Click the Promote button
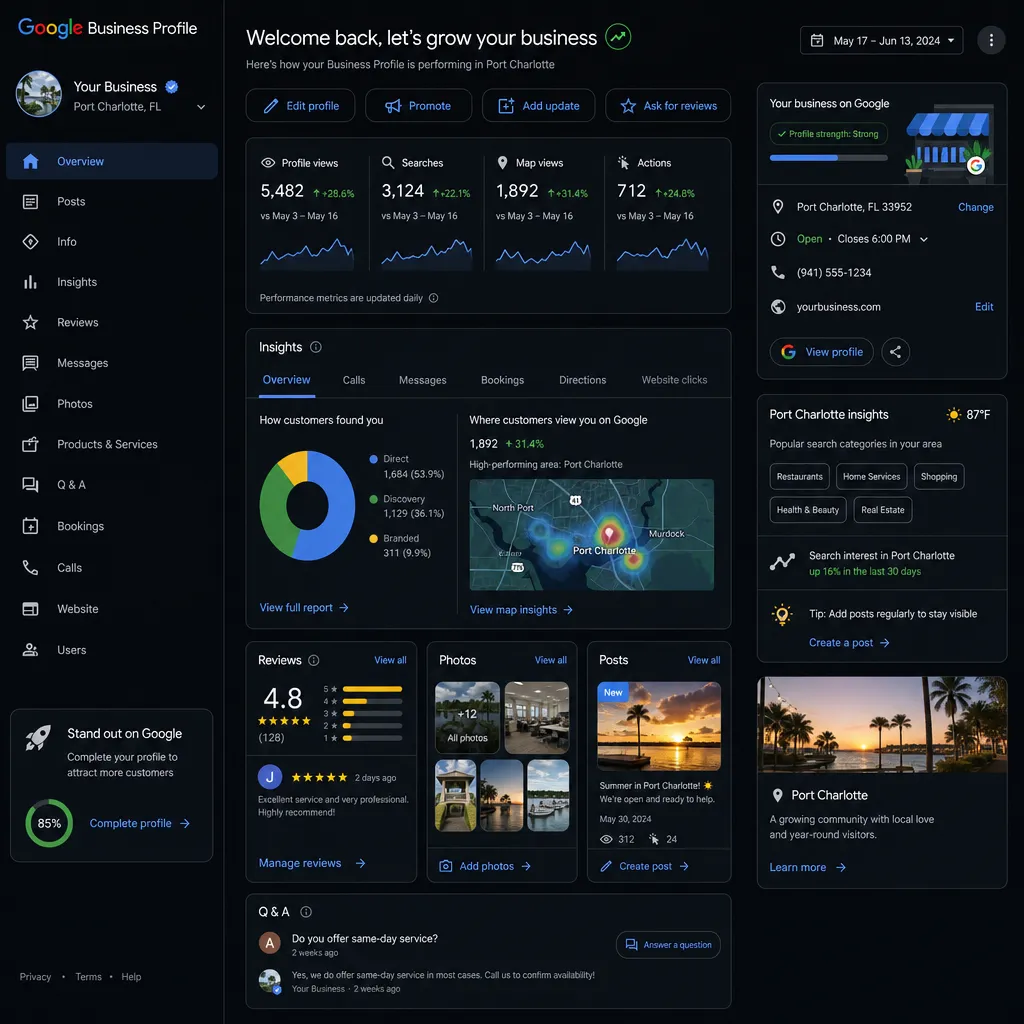This screenshot has height=1024, width=1024. point(419,106)
